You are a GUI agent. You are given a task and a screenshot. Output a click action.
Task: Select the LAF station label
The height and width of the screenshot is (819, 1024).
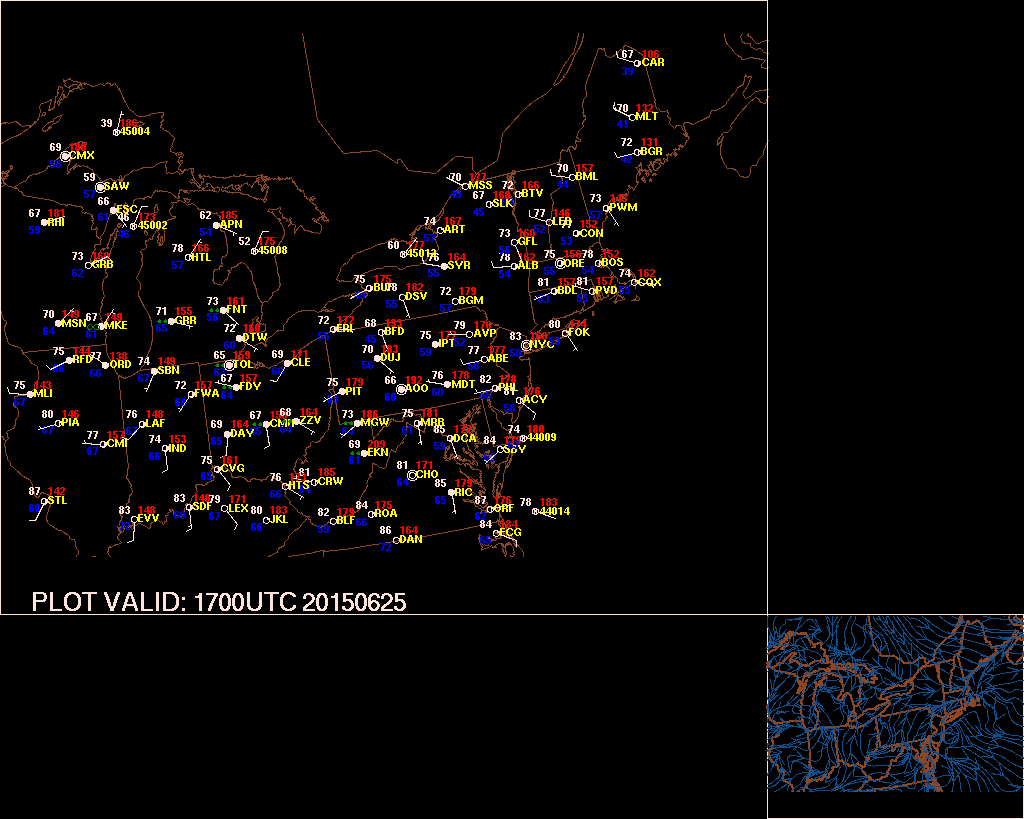(155, 424)
